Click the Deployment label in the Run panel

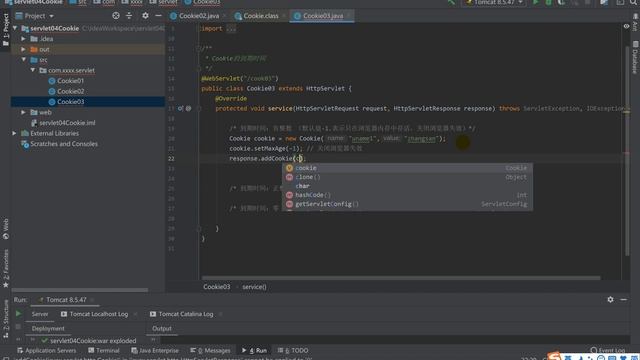coord(48,329)
